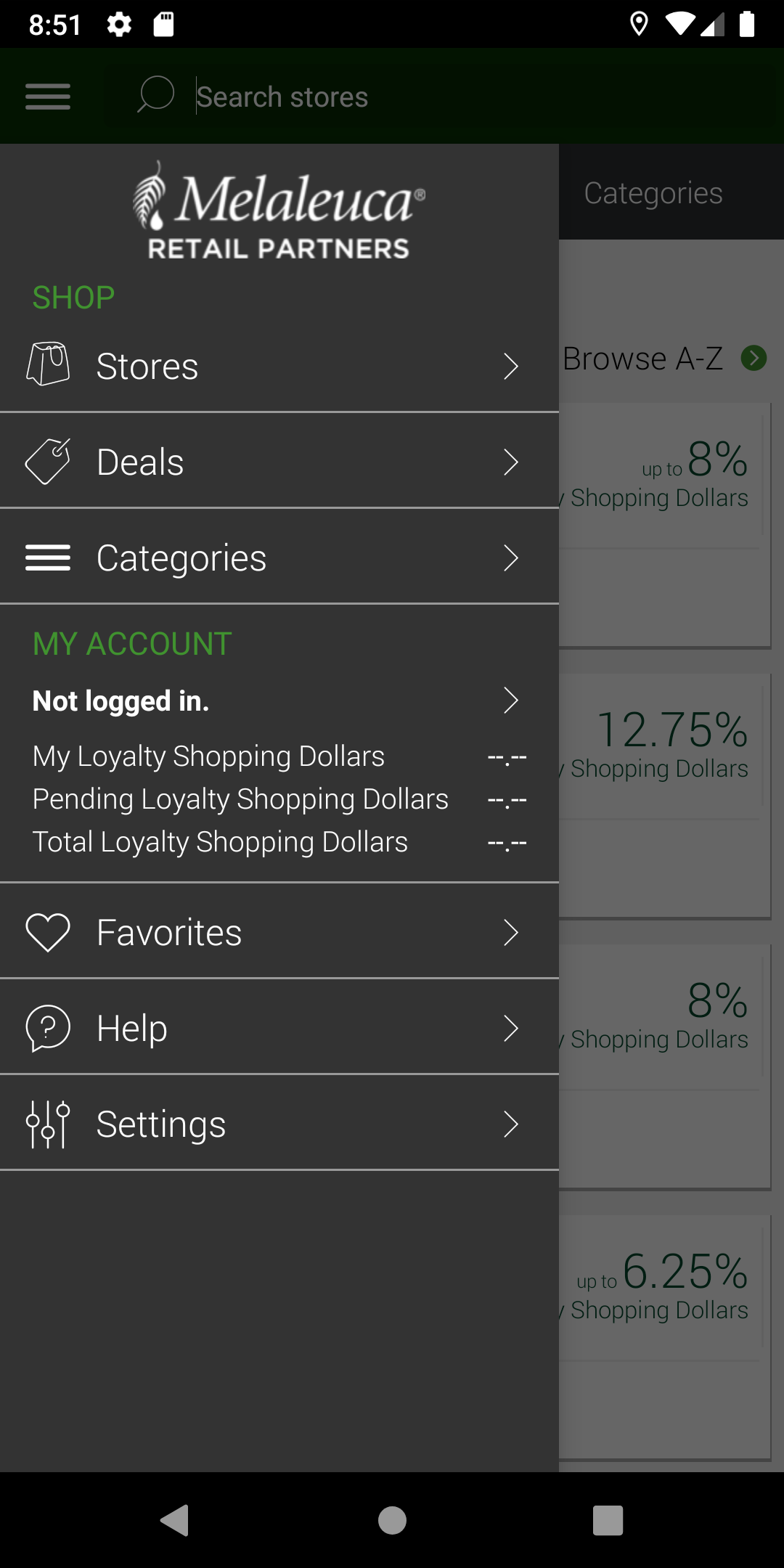
Task: Switch to the Categories tab
Action: coord(653,193)
